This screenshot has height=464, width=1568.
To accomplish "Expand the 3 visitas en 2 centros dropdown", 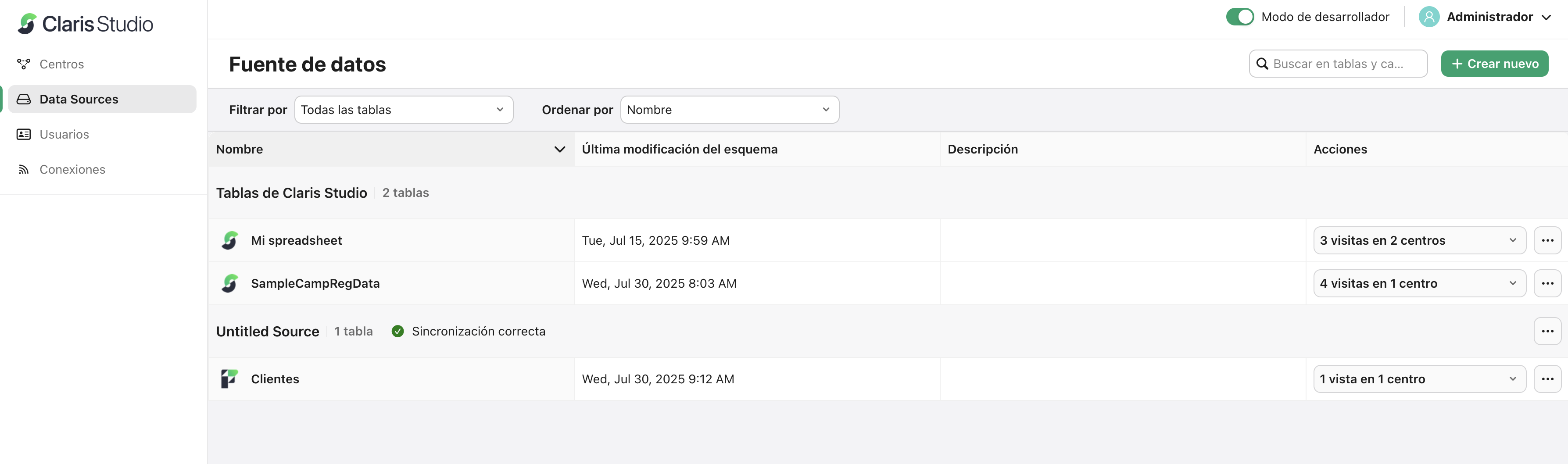I will [x=1419, y=240].
